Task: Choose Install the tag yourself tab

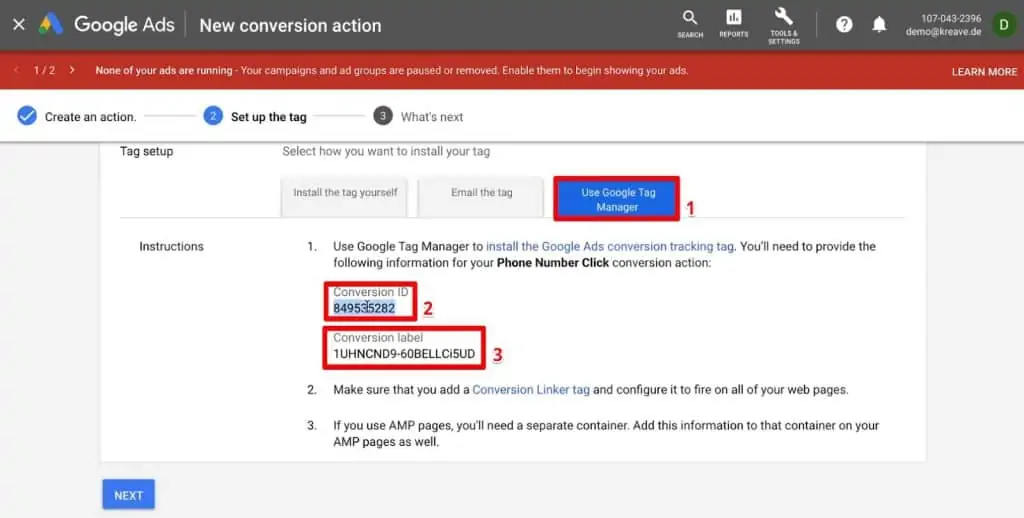Action: pyautogui.click(x=345, y=197)
